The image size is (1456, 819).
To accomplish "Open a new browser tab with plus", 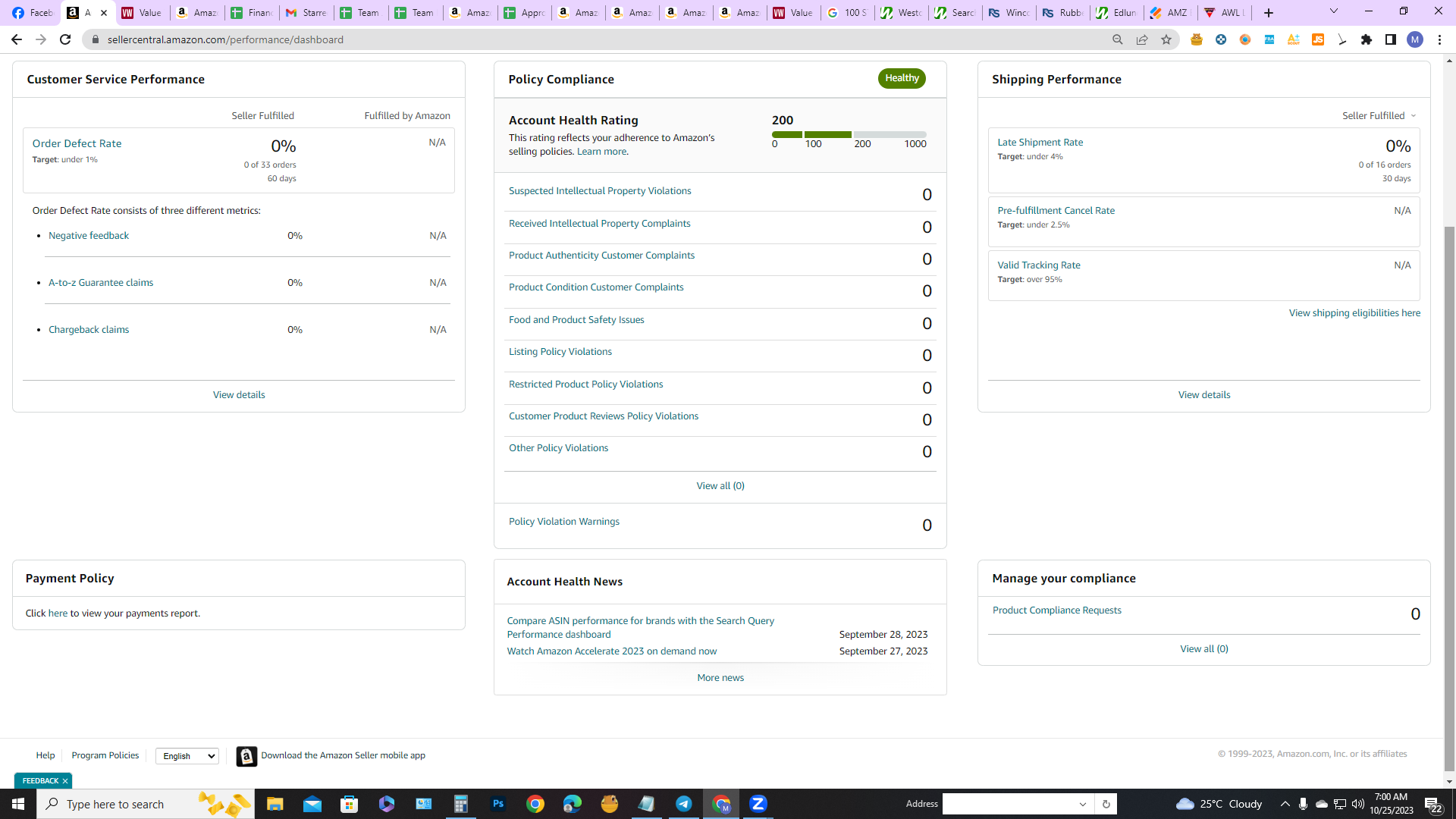I will (1269, 13).
